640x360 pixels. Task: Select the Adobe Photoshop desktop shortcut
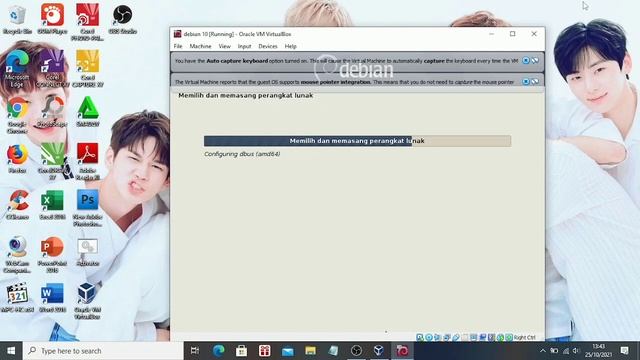[x=87, y=208]
